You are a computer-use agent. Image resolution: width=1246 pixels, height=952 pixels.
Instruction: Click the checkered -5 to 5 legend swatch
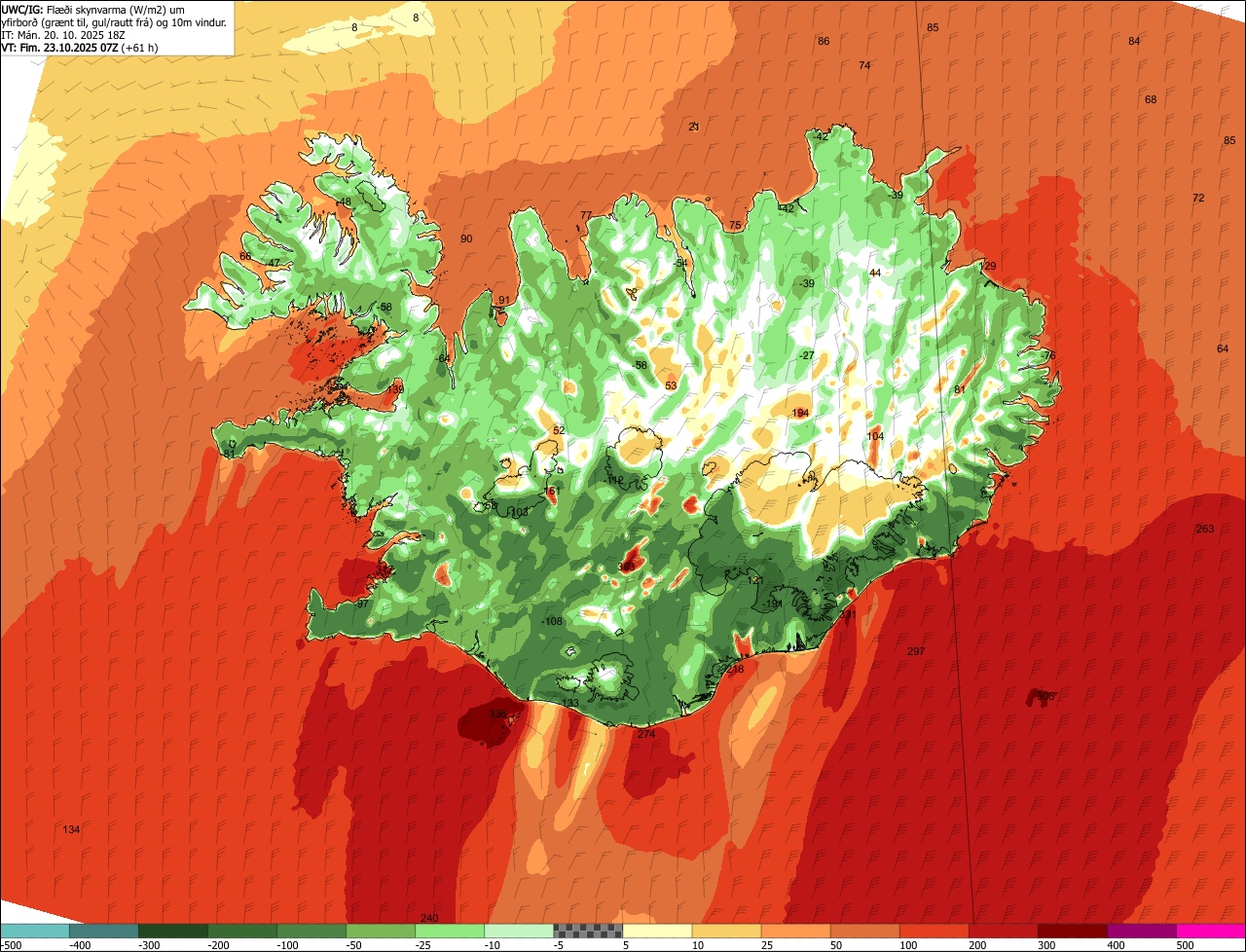[x=588, y=931]
